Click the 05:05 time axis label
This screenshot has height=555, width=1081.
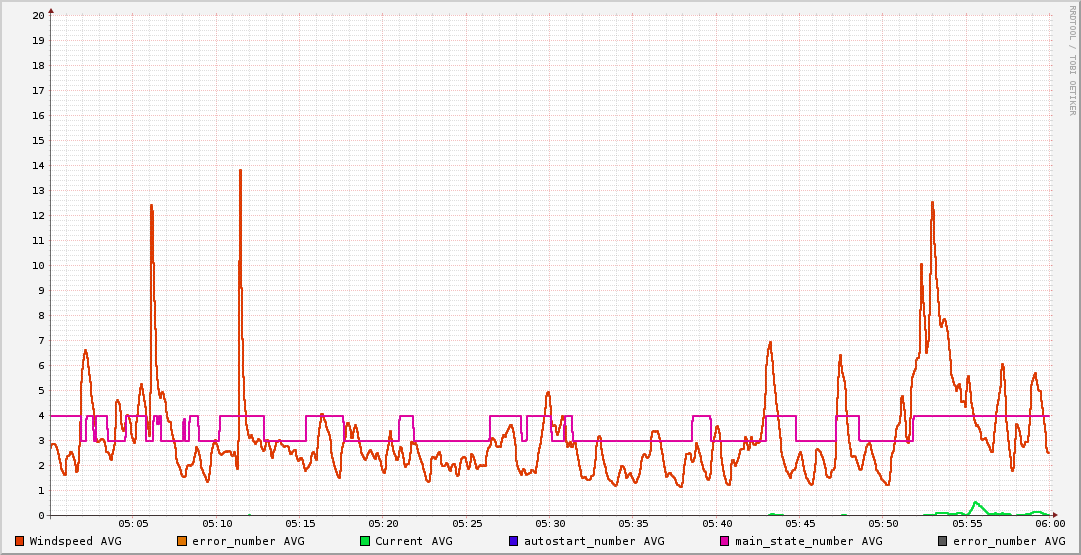coord(133,523)
